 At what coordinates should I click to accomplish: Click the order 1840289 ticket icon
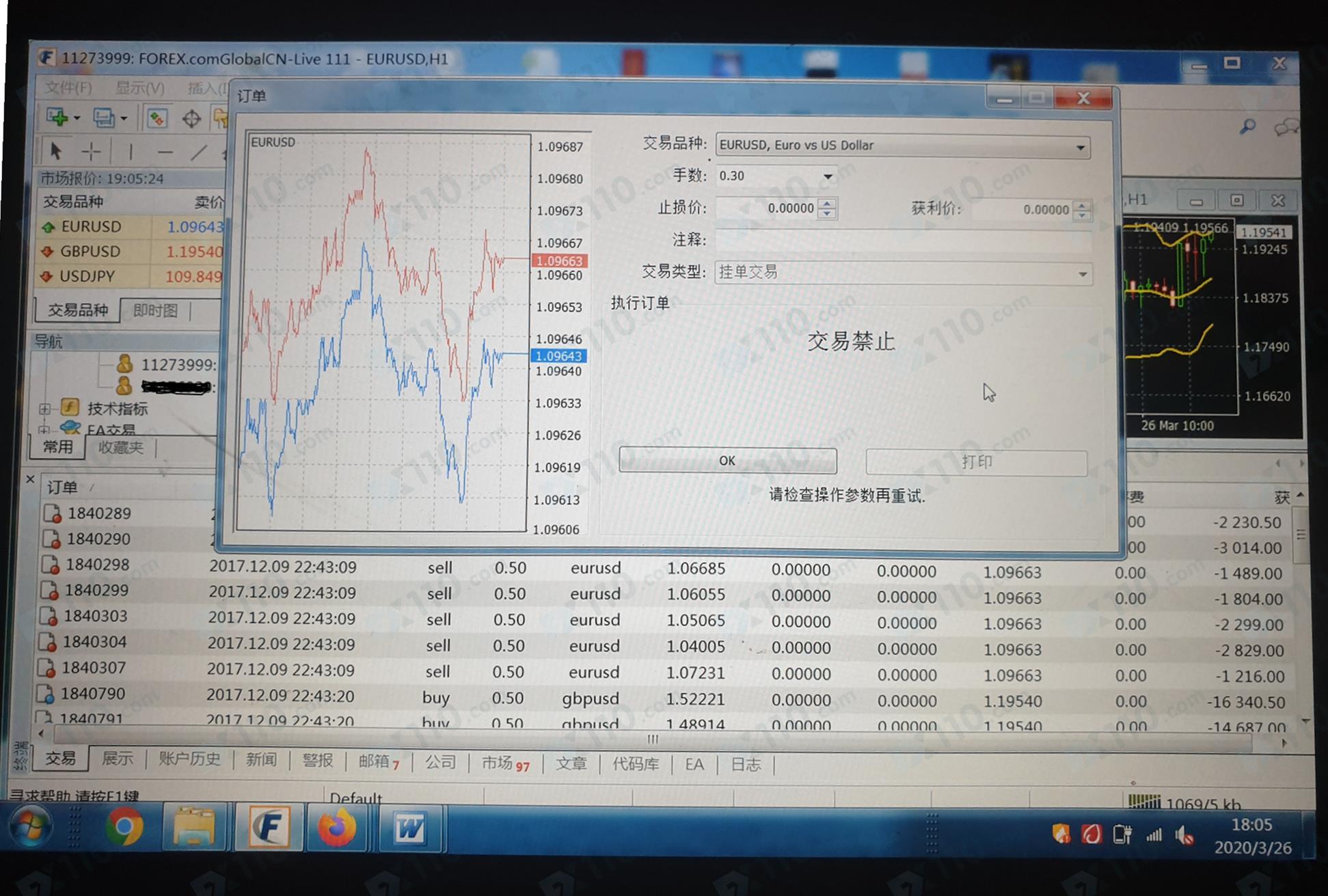point(52,513)
